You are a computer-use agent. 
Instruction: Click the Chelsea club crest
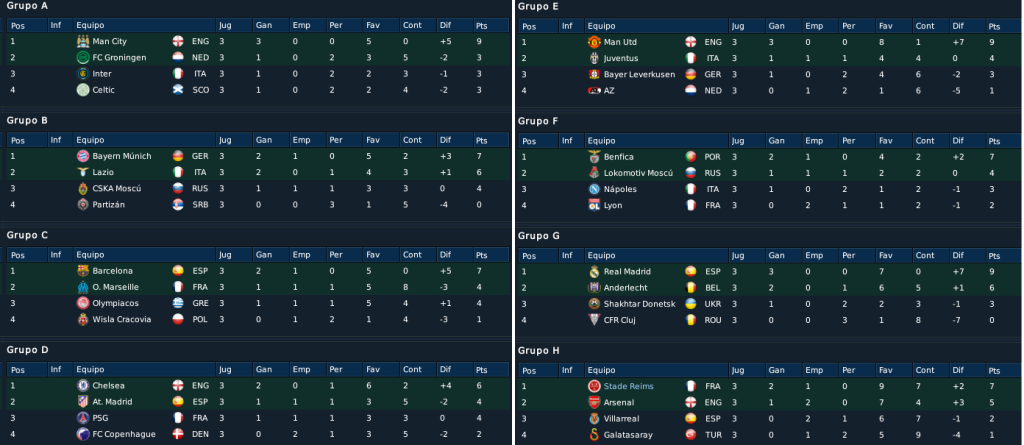tap(82, 386)
